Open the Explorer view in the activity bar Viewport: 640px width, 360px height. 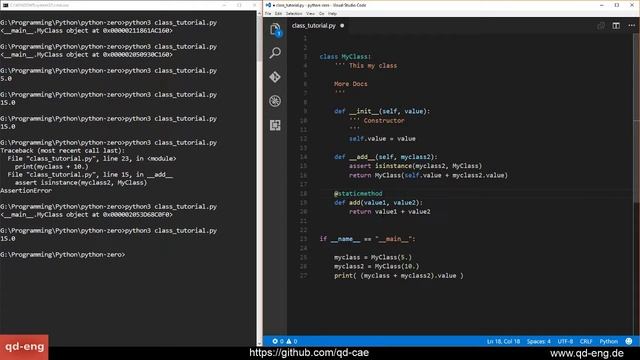(x=275, y=30)
